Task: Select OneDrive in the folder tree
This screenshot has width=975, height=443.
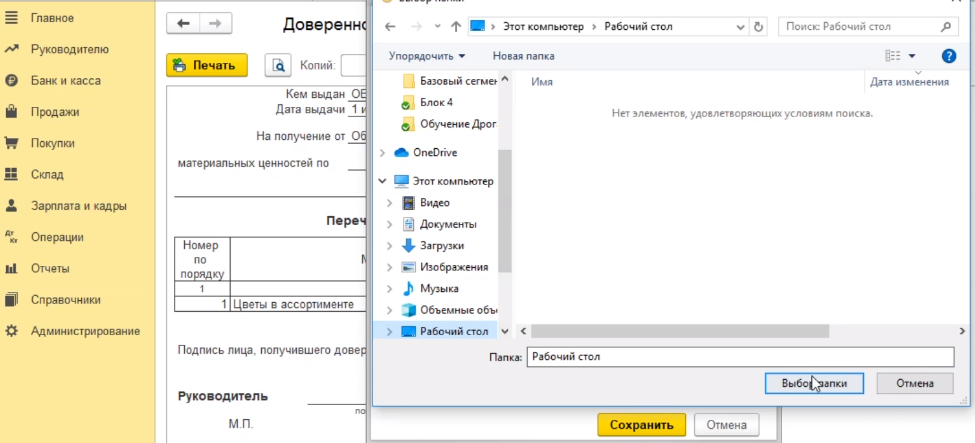Action: (434, 152)
